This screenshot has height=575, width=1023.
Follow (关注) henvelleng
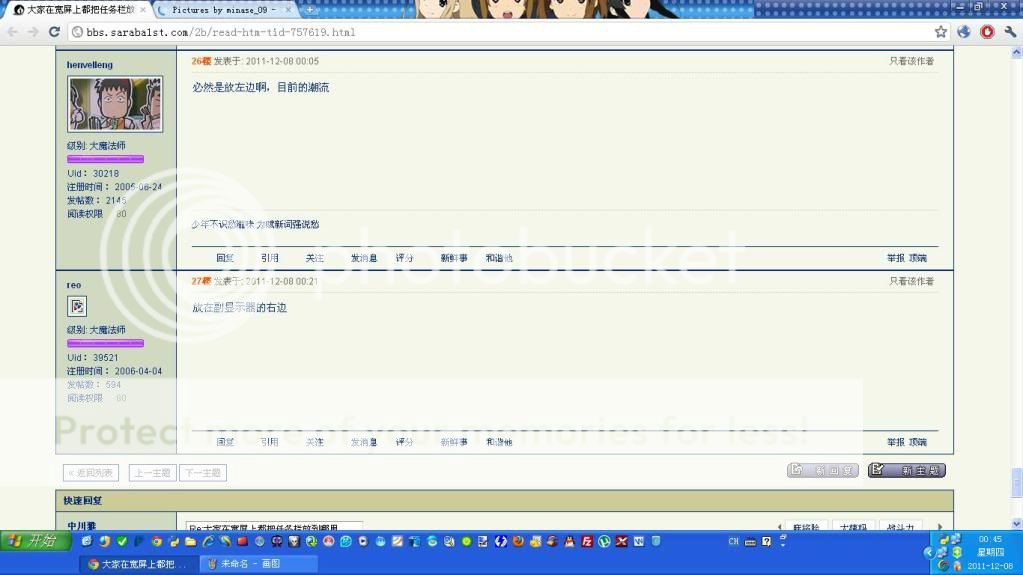(x=314, y=258)
